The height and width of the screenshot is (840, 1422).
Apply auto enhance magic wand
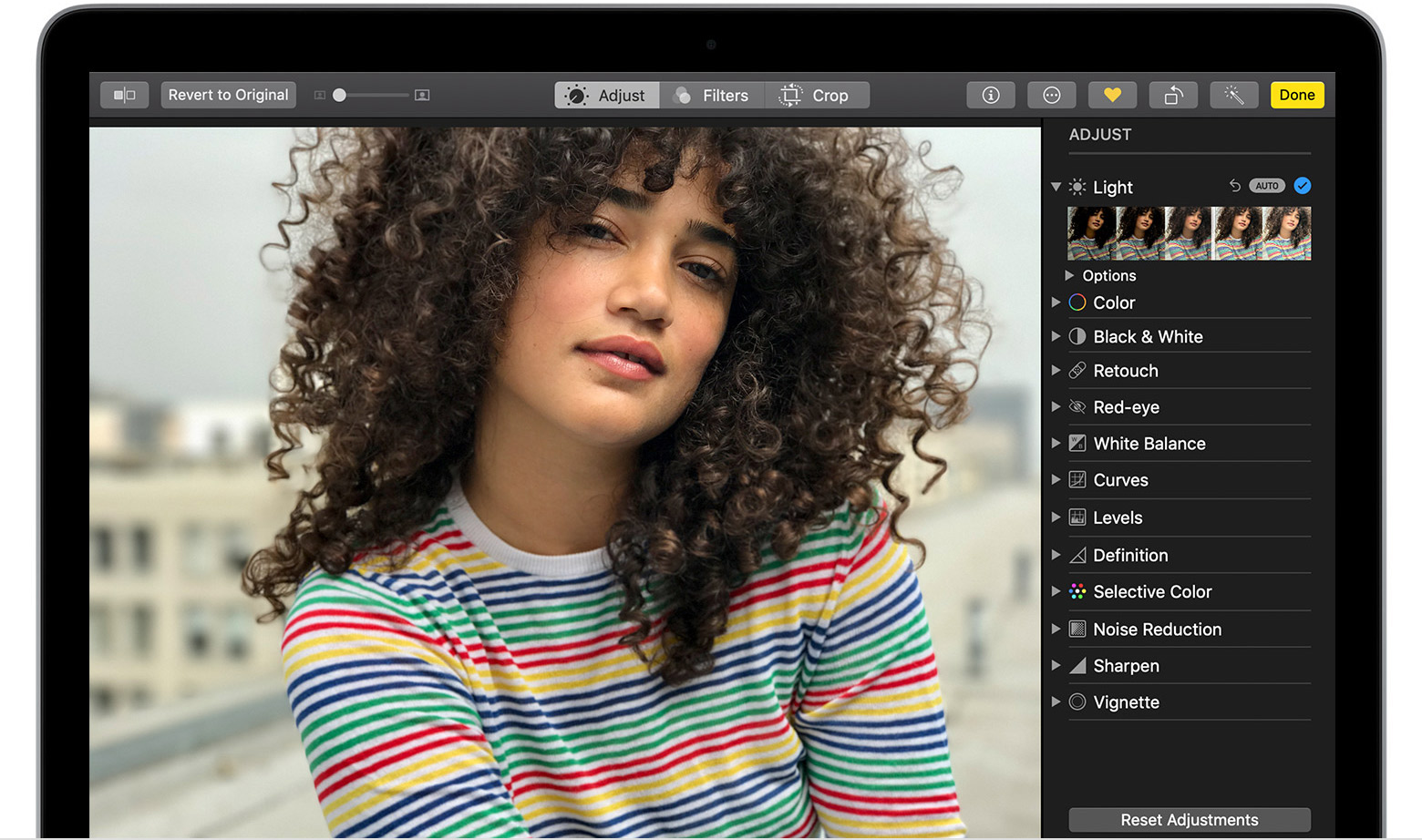1233,95
